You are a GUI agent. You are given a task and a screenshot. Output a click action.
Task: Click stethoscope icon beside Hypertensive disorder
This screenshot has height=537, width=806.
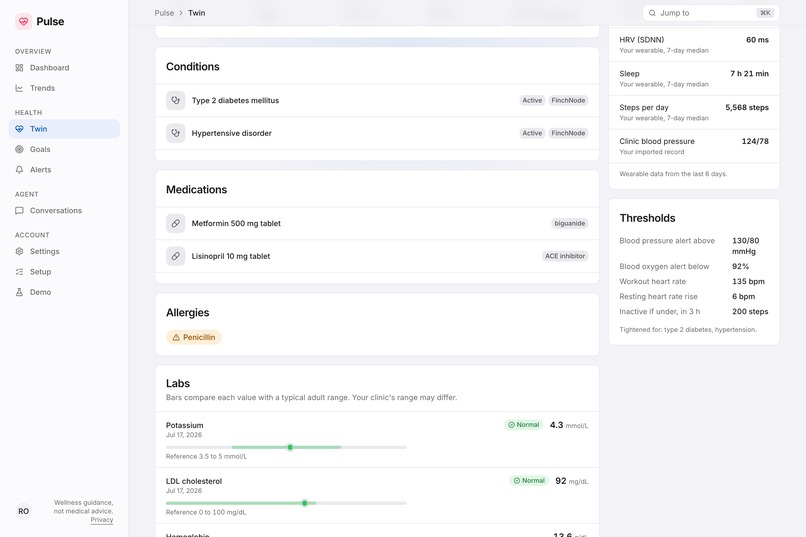point(175,133)
